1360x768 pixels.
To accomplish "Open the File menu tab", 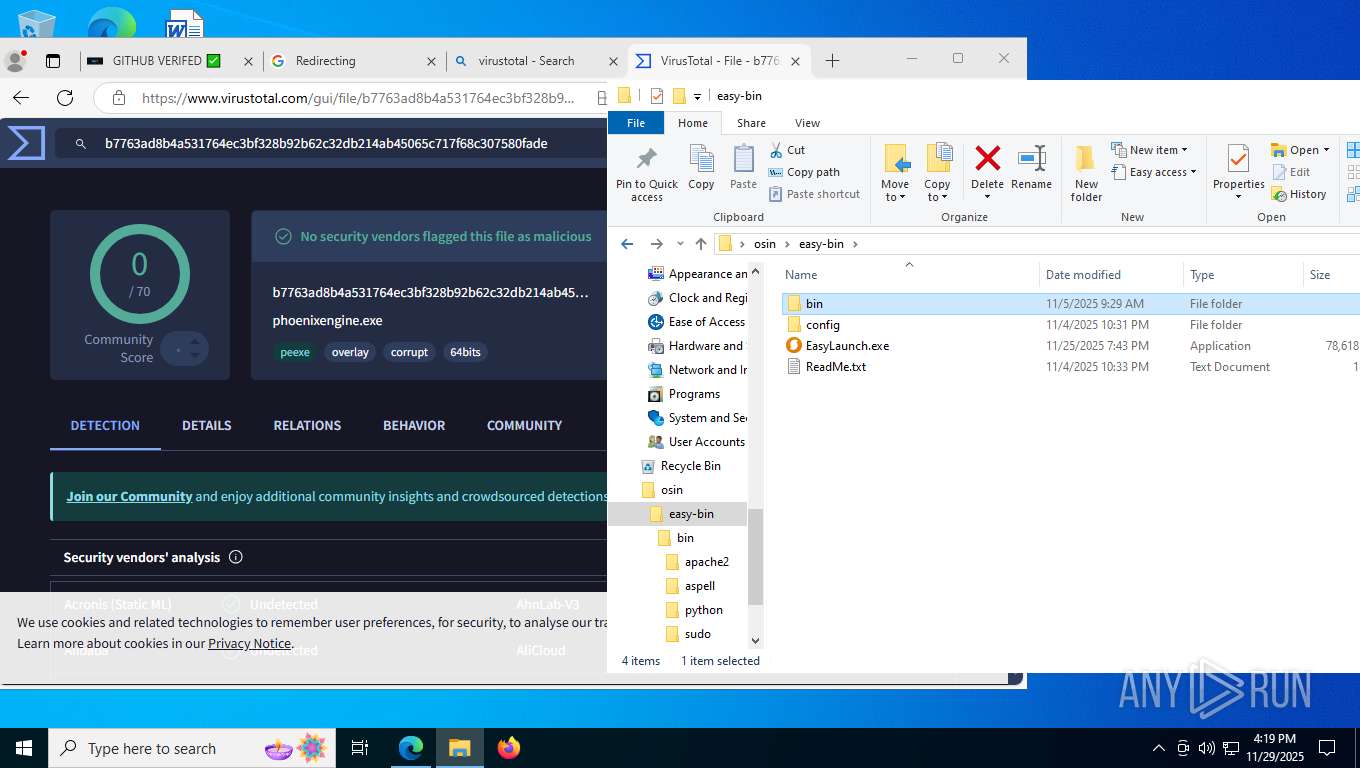I will pos(635,123).
